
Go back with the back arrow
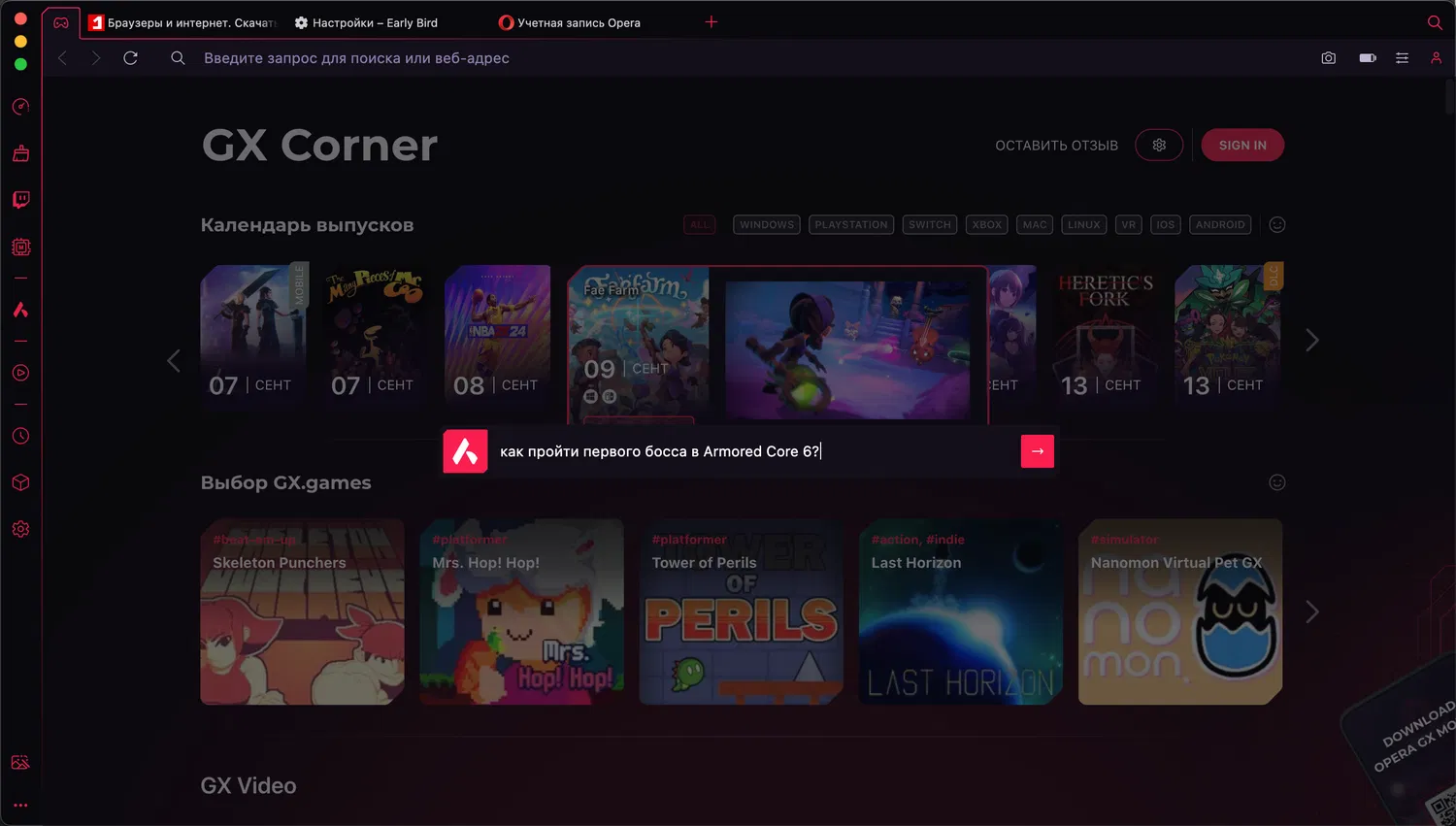63,58
